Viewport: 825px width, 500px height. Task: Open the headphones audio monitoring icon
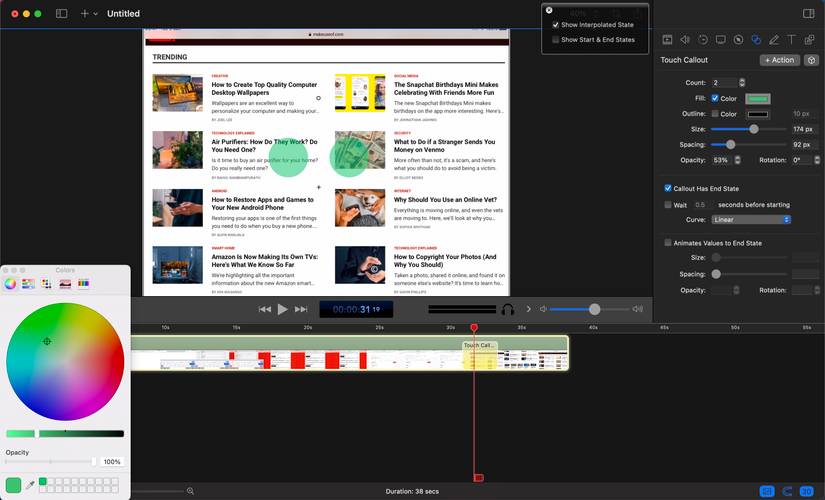click(x=508, y=309)
